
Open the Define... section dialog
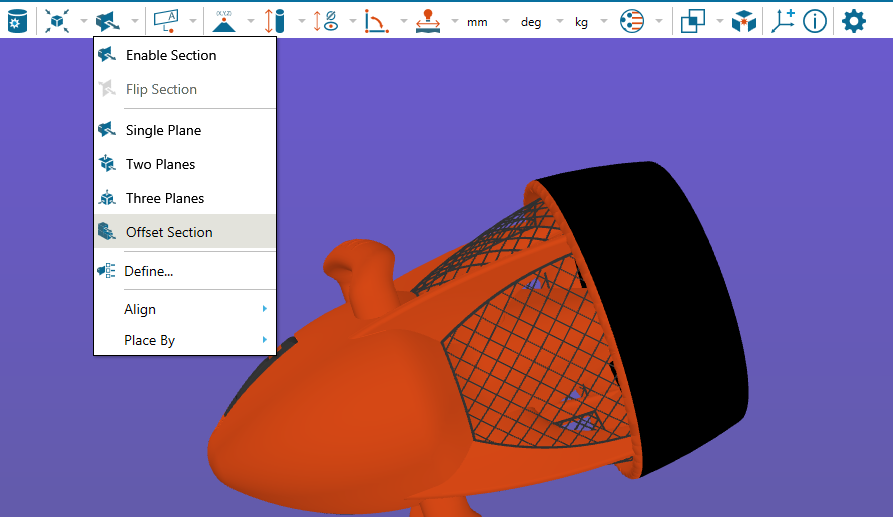[x=148, y=270]
